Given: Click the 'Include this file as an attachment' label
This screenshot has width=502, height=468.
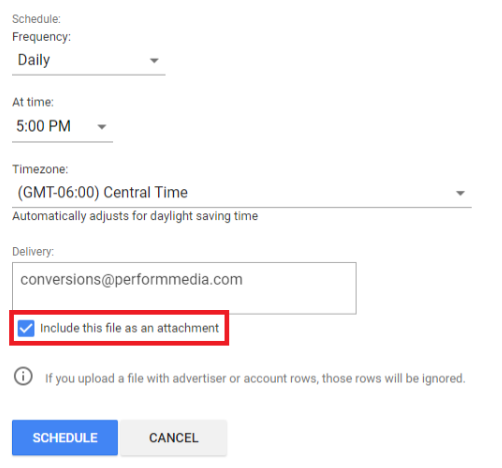Looking at the screenshot, I should coord(129,328).
